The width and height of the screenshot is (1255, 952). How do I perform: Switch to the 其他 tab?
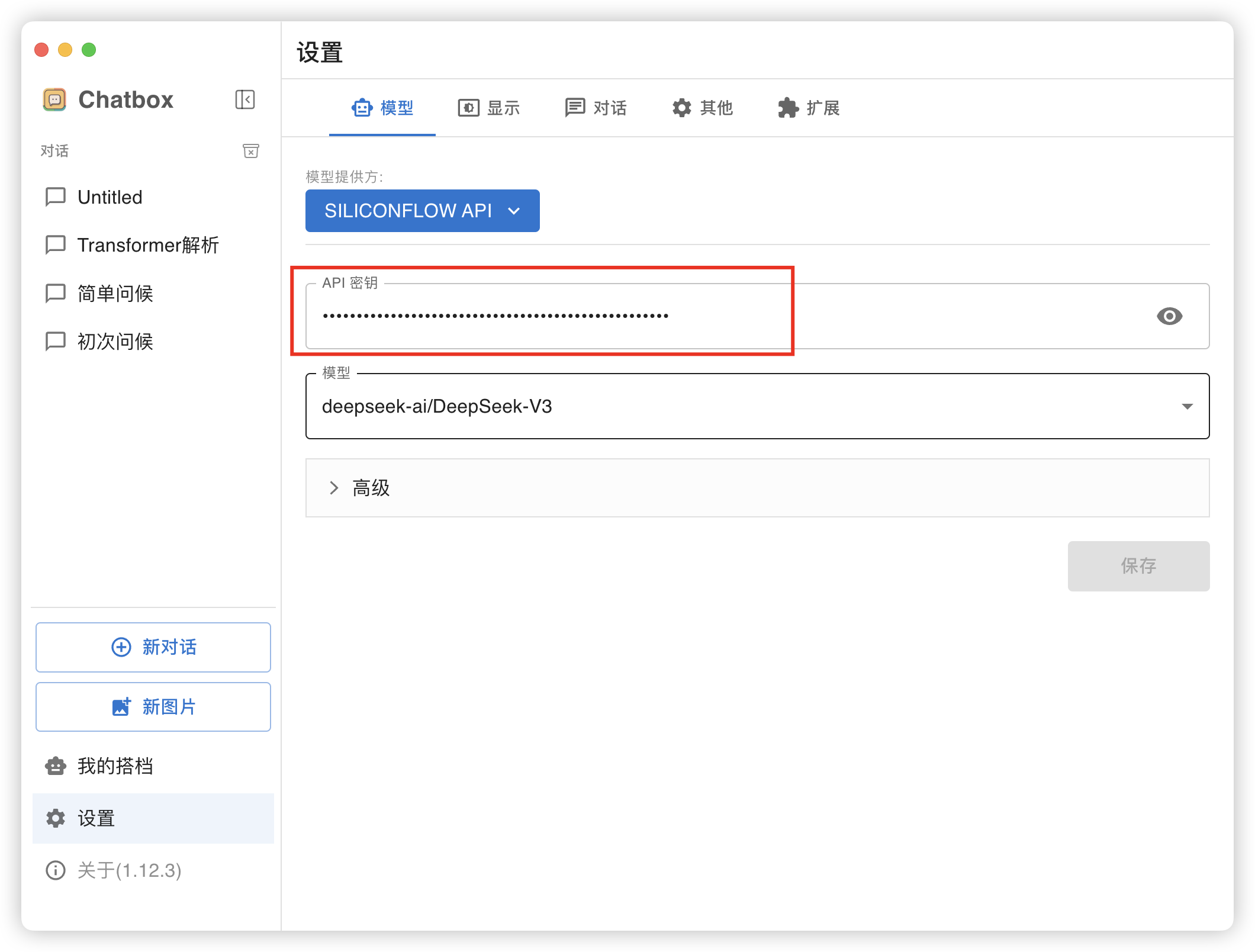click(702, 108)
